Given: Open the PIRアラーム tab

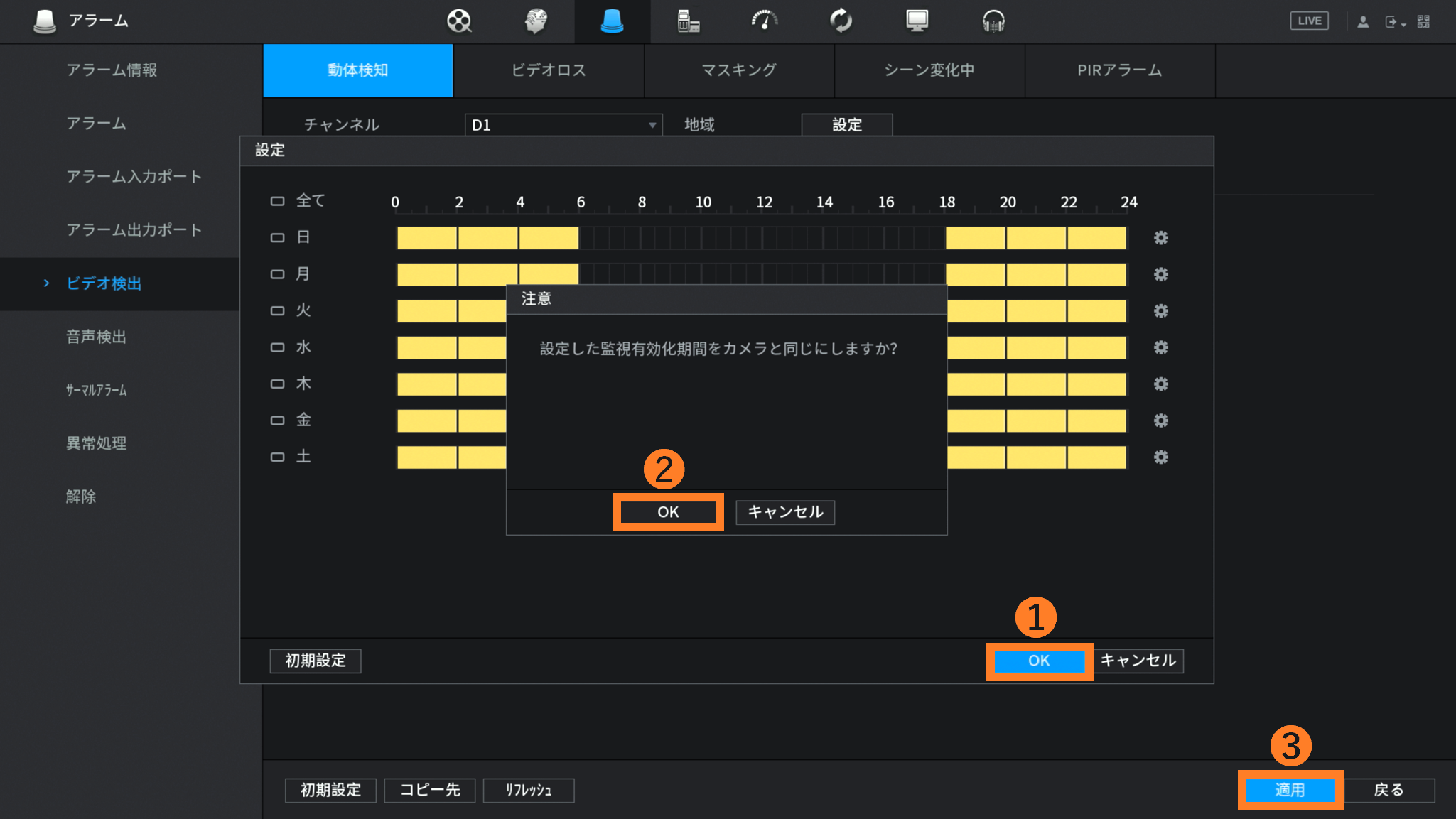Looking at the screenshot, I should (1119, 70).
